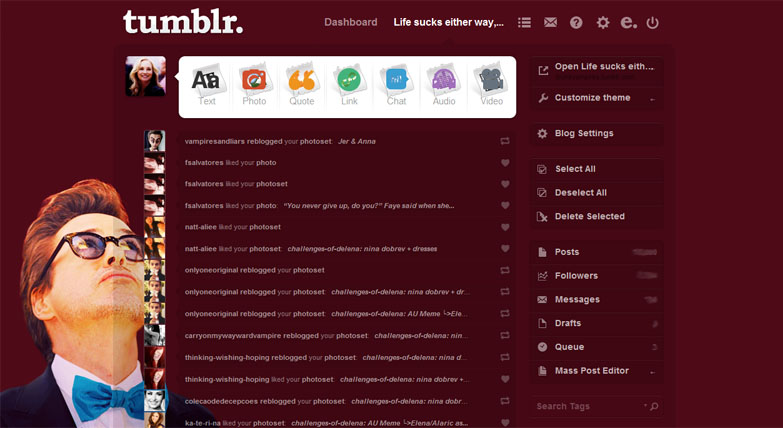Click ka-te-ri-na username link
The image size is (783, 428).
202,423
